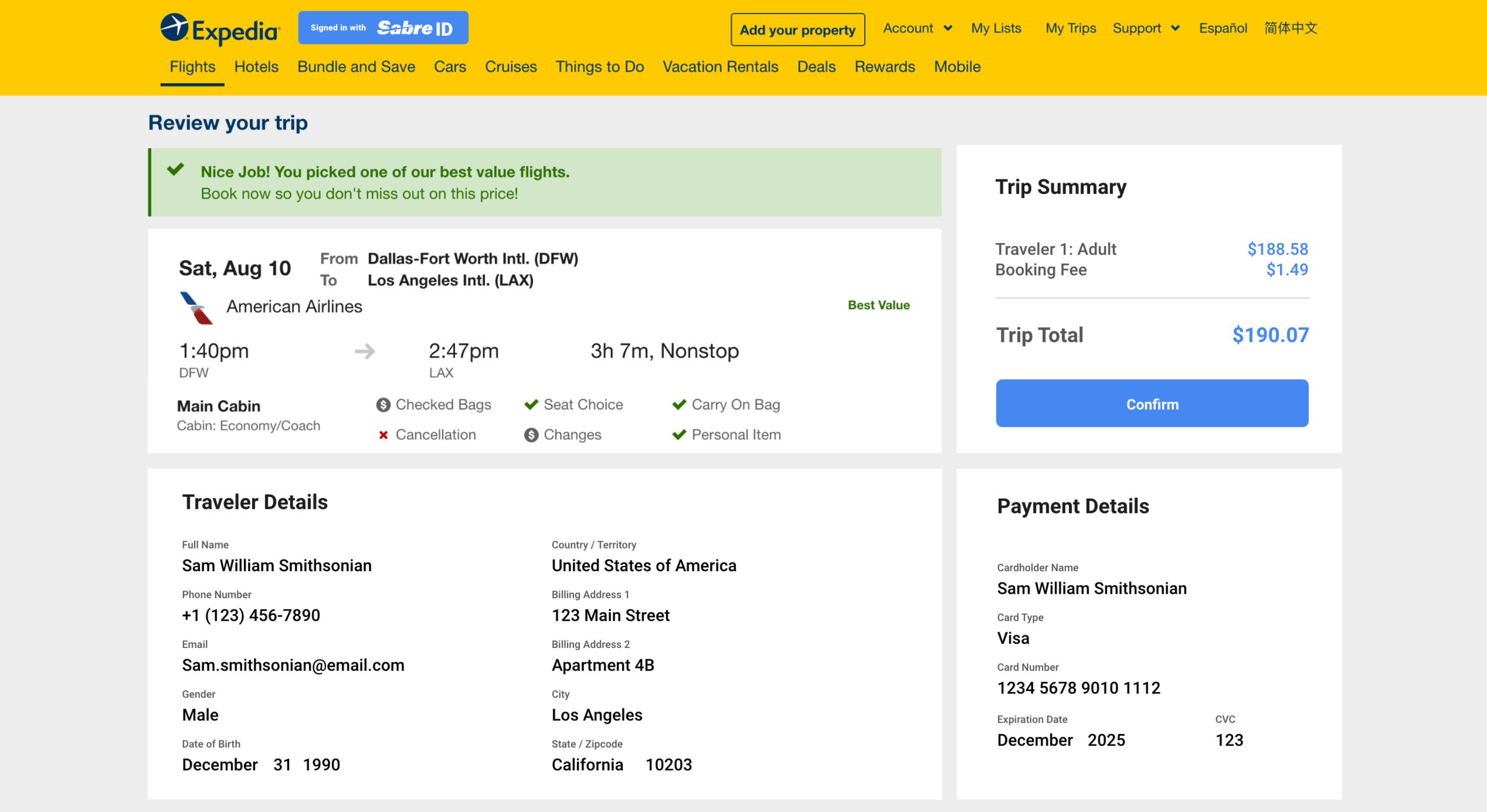1487x812 pixels.
Task: Open the Rewards tab
Action: (x=885, y=67)
